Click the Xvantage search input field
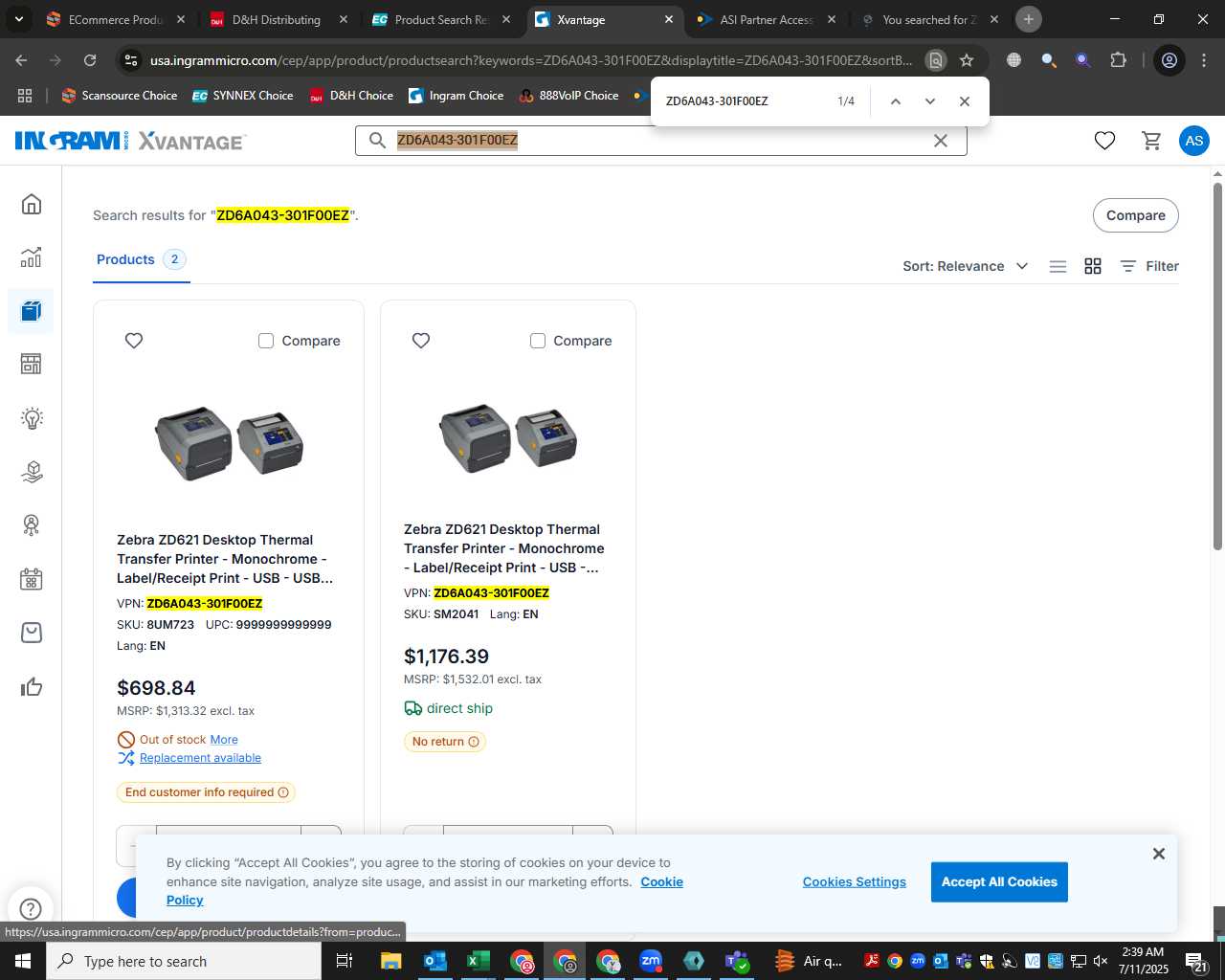The width and height of the screenshot is (1225, 980). (x=660, y=141)
